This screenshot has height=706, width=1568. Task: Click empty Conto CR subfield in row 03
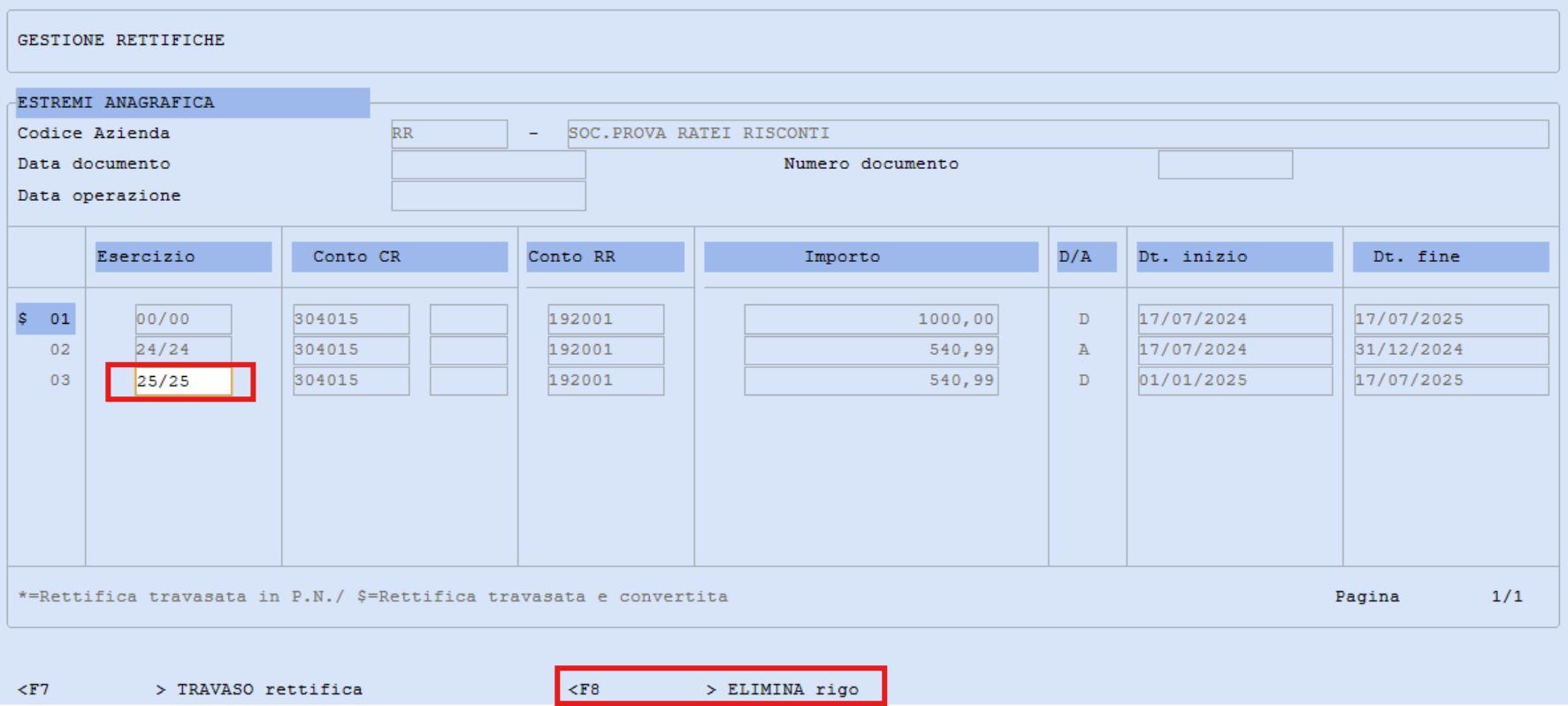[469, 380]
